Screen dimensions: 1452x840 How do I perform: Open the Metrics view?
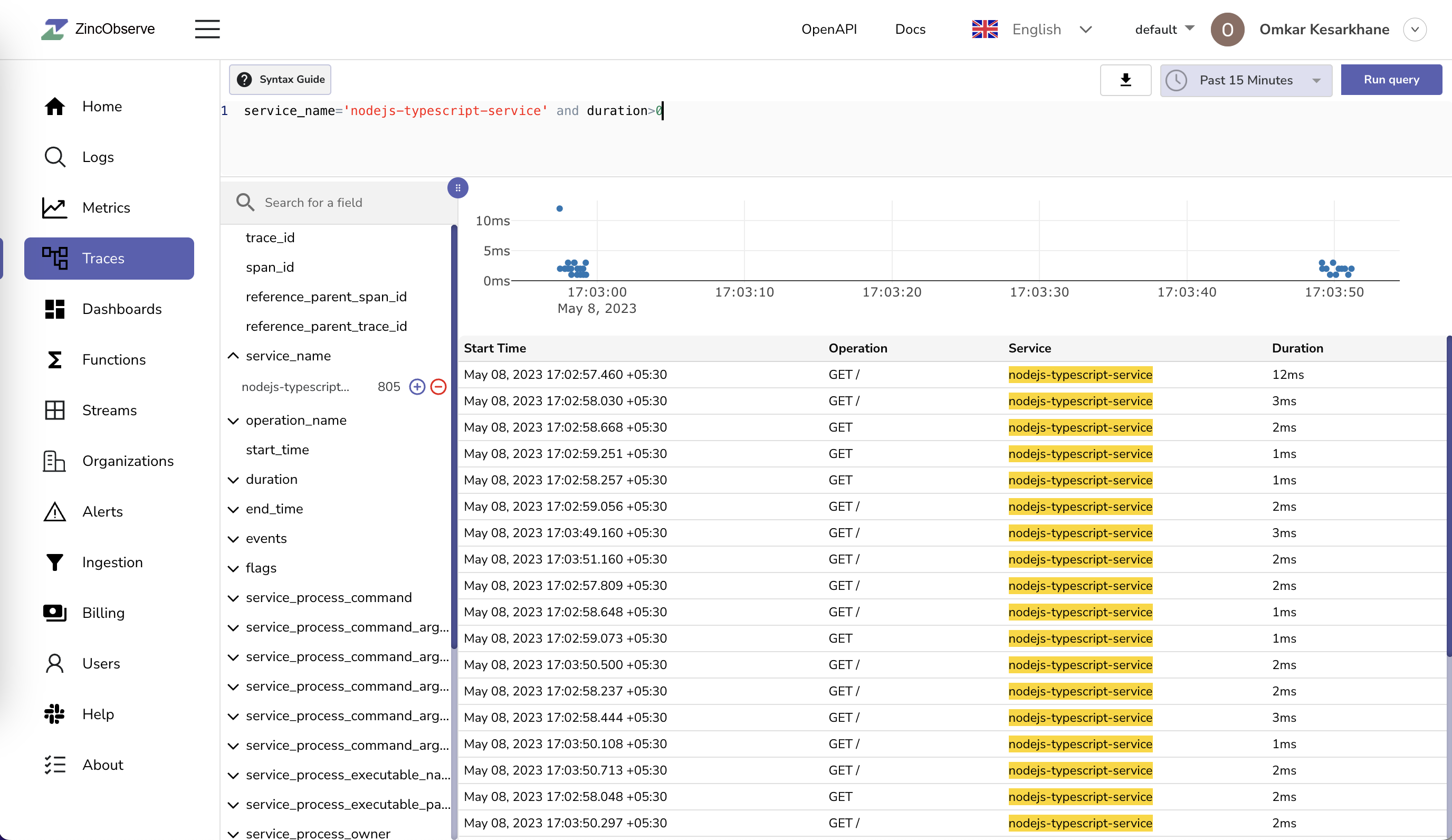point(106,207)
